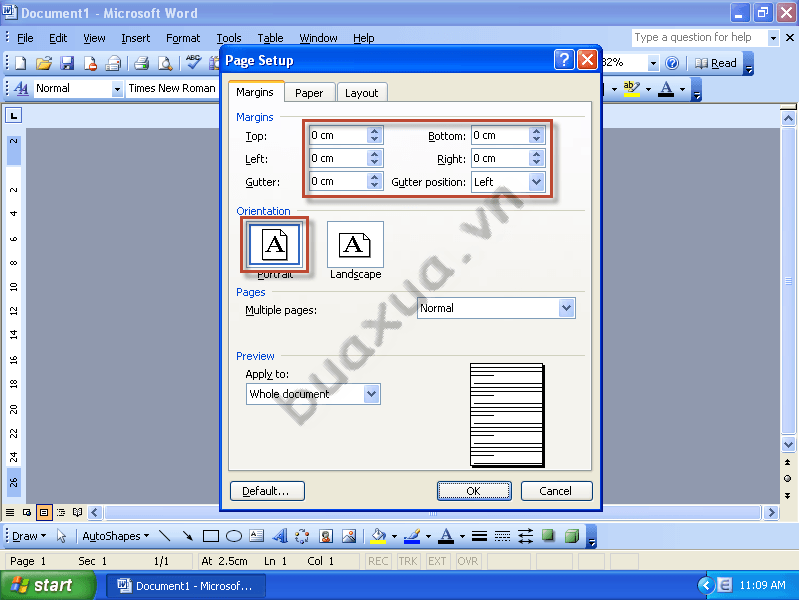Click the New Blank Document icon
The width and height of the screenshot is (799, 600).
[x=20, y=63]
